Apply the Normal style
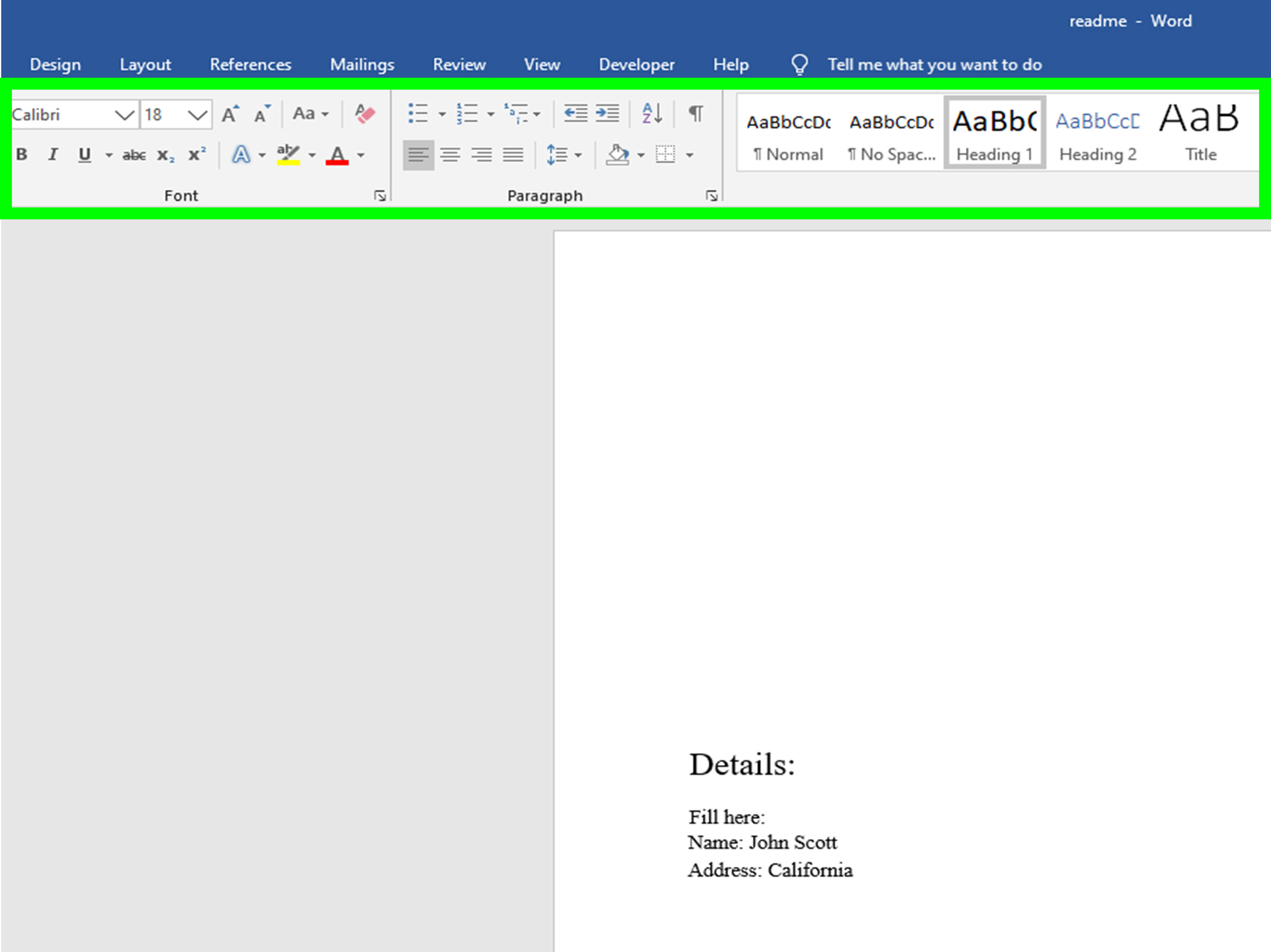Screen dimensions: 1271x952 click(x=788, y=133)
